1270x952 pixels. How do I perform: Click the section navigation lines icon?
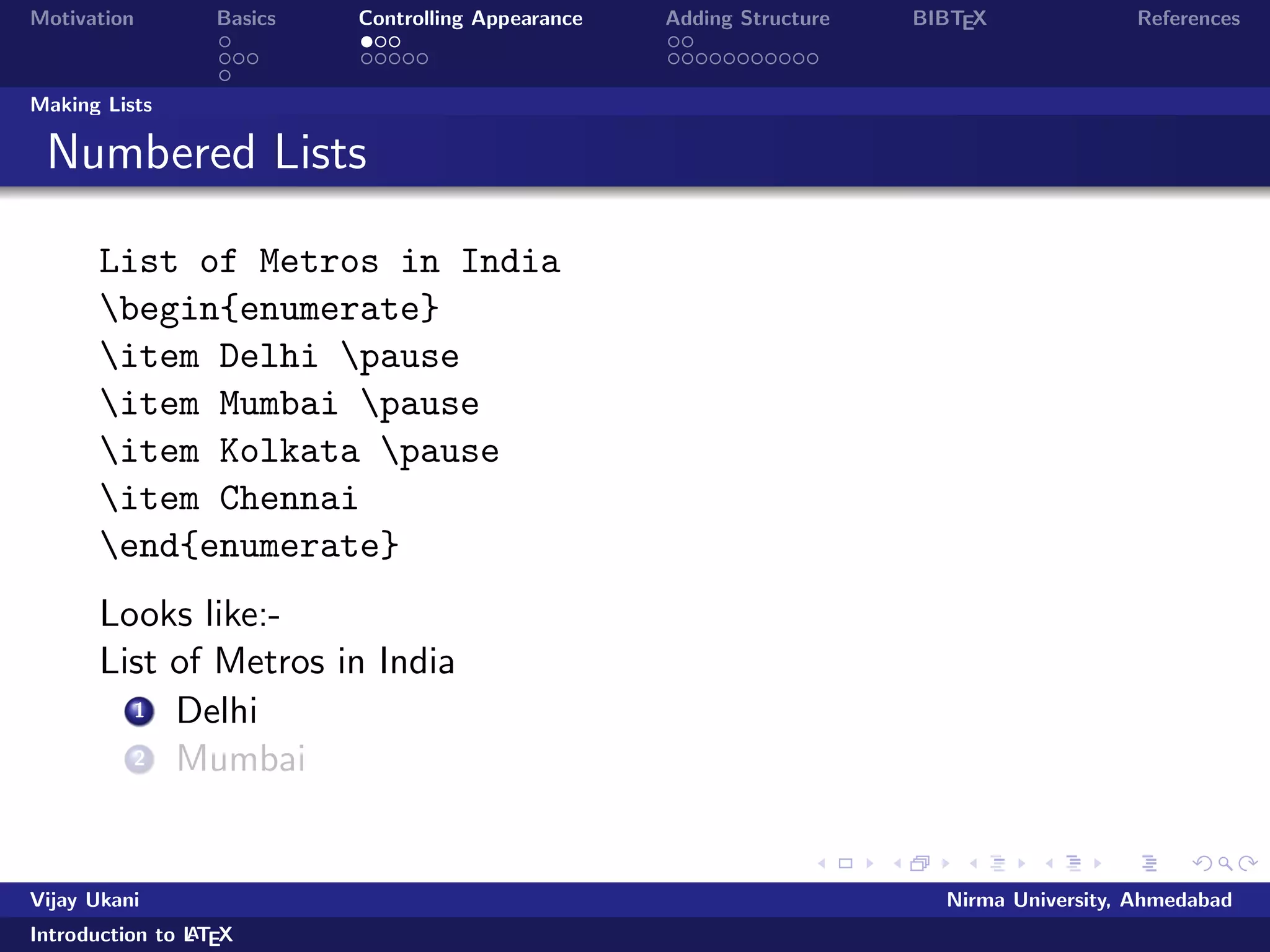pos(1073,863)
